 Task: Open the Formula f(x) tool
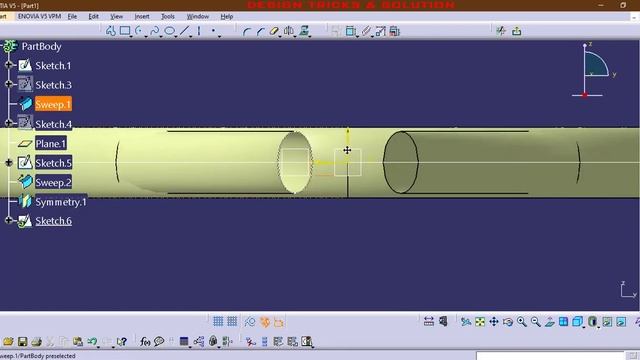145,341
